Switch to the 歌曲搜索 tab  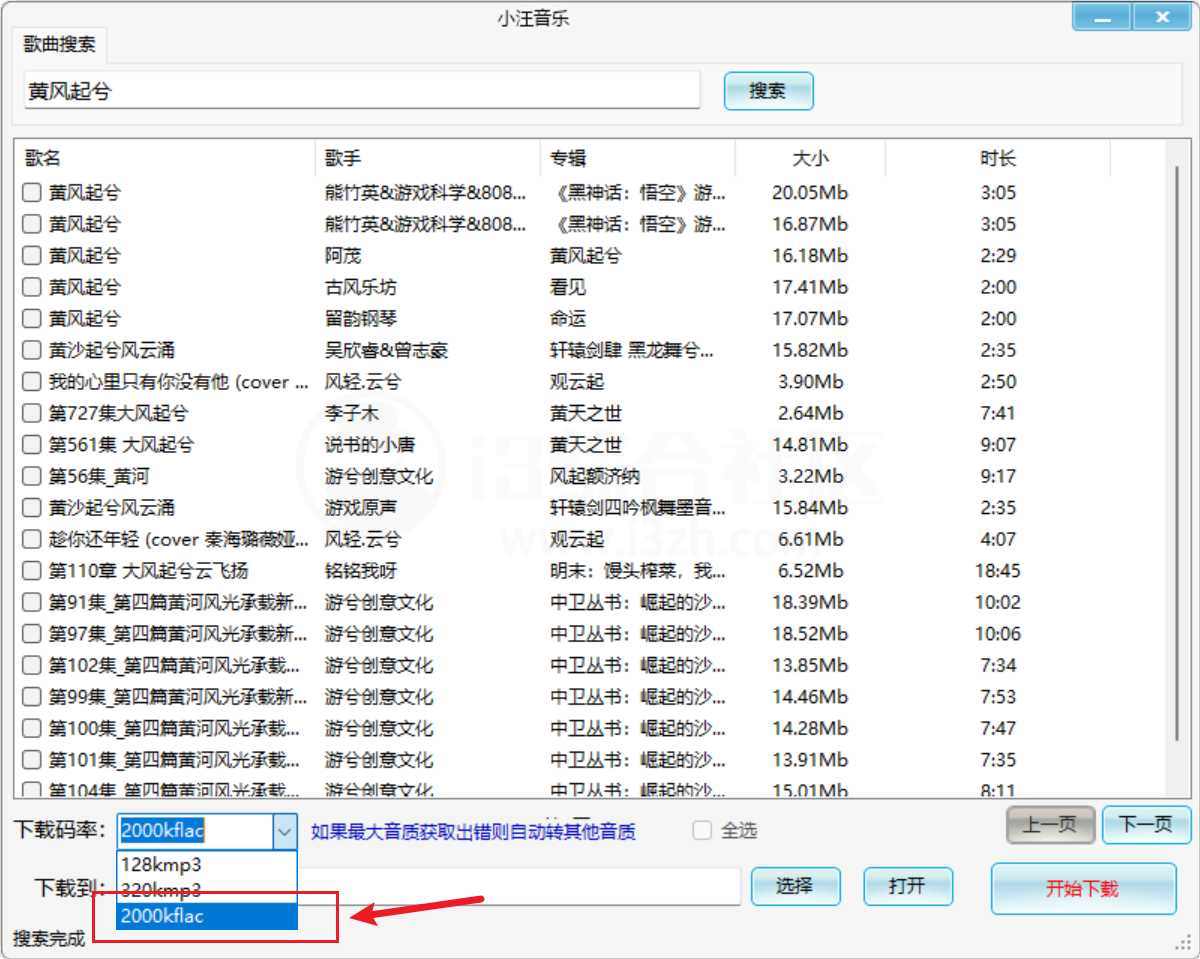[x=60, y=43]
